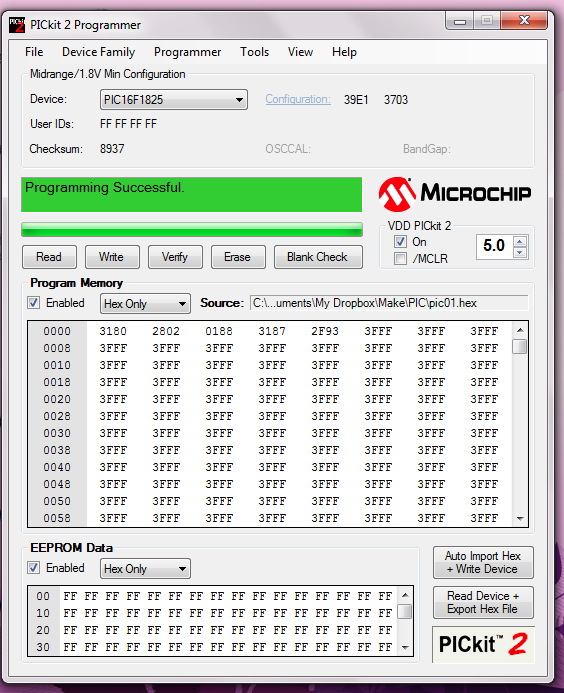
Task: Click the Read button
Action: (x=49, y=257)
